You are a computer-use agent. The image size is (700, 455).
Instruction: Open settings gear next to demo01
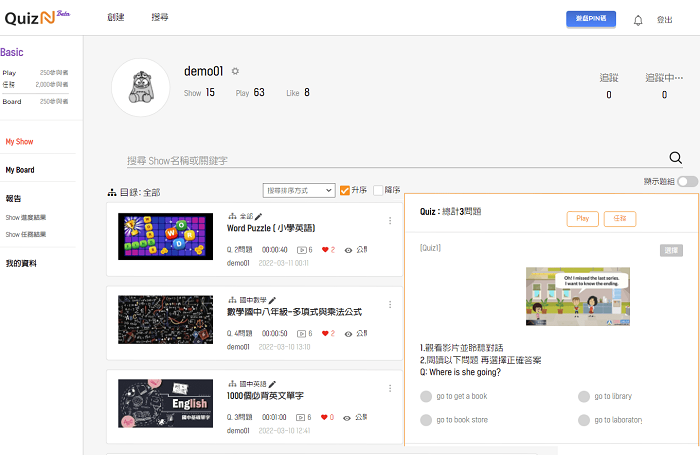(236, 71)
